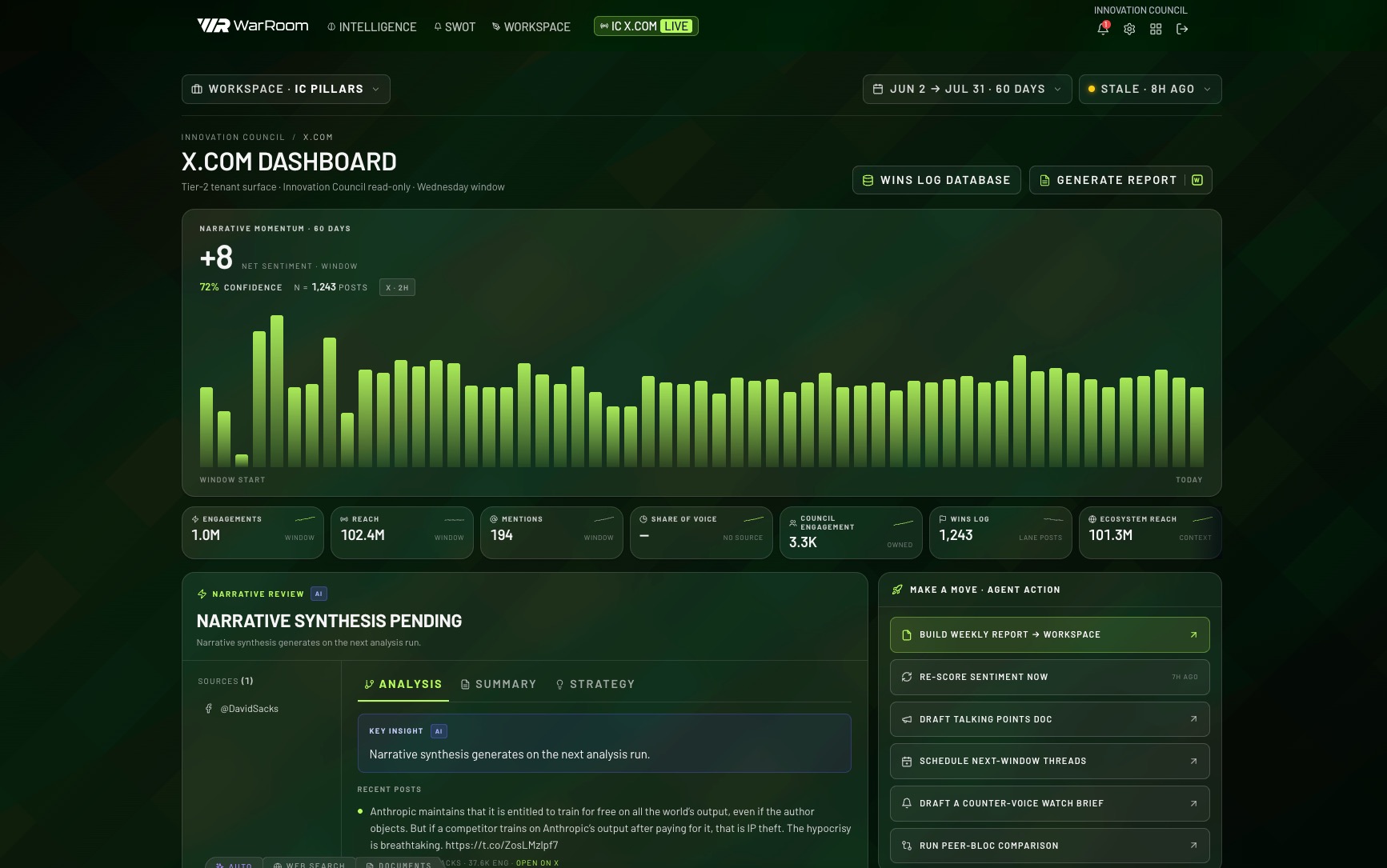
Task: Click the calendar icon on Schedule Next-Window Threads
Action: pyautogui.click(x=907, y=761)
